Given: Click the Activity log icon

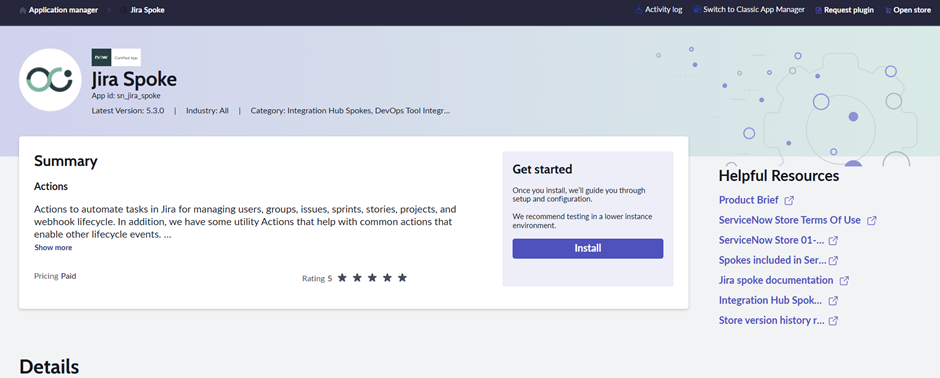Looking at the screenshot, I should (639, 10).
